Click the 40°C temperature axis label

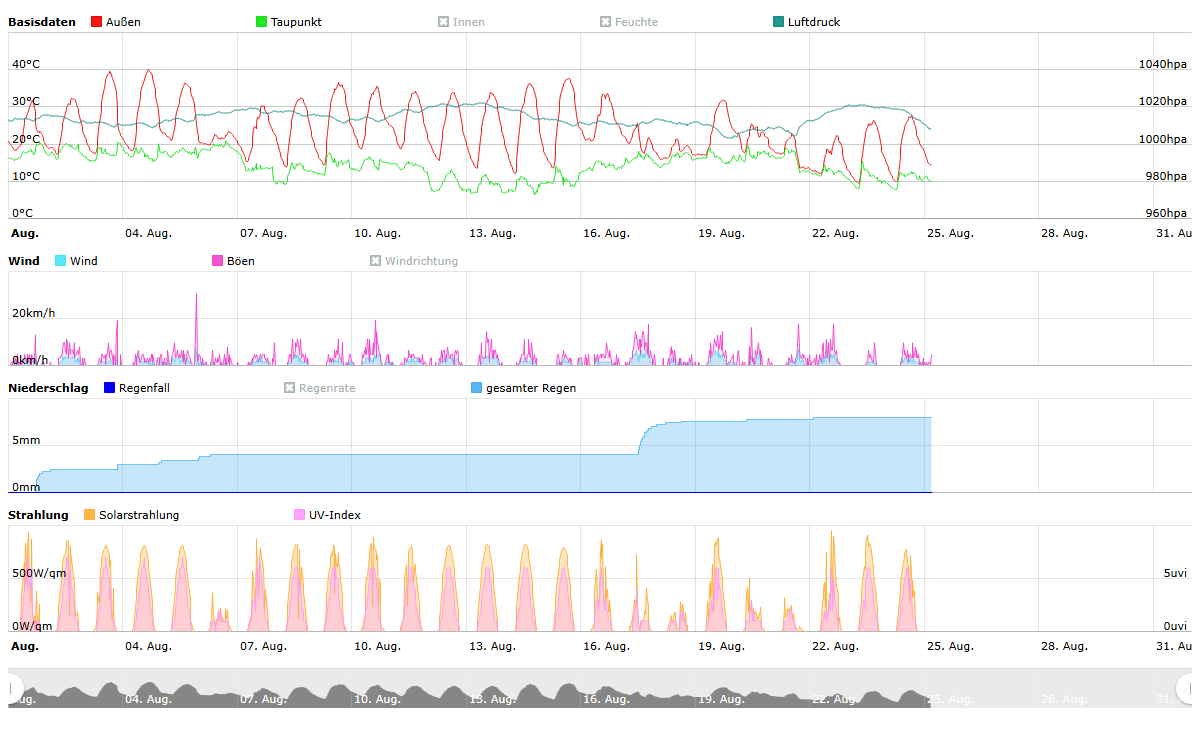click(x=26, y=64)
